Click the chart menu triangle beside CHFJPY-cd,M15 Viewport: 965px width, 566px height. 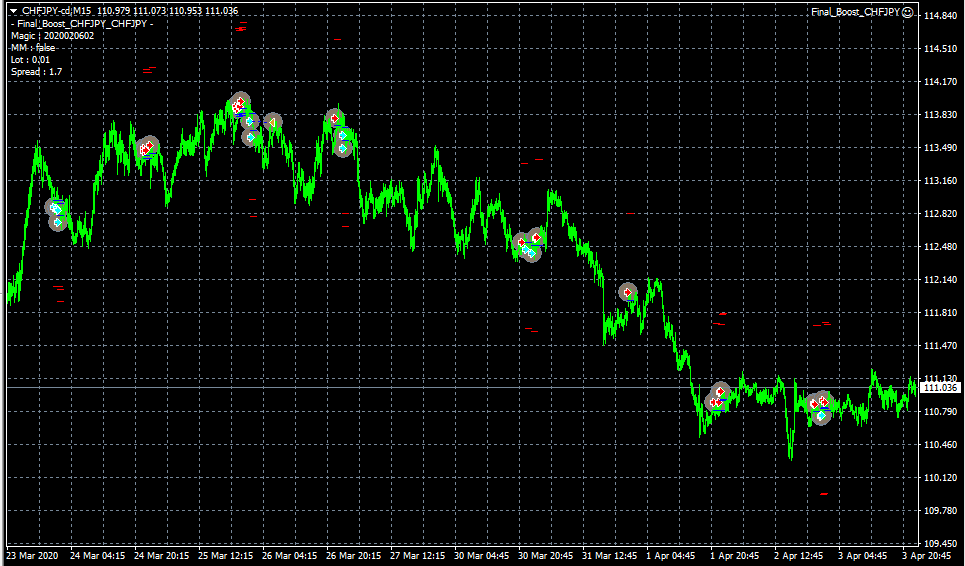[14, 11]
